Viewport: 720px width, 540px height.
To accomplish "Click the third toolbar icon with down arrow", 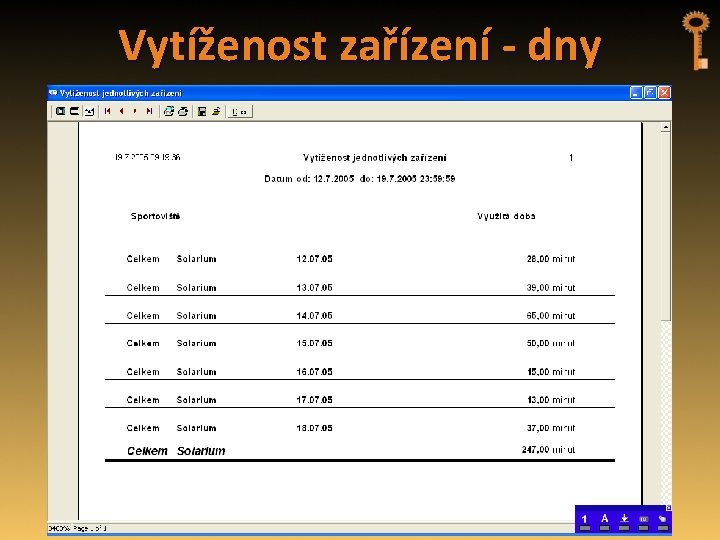I will click(90, 111).
